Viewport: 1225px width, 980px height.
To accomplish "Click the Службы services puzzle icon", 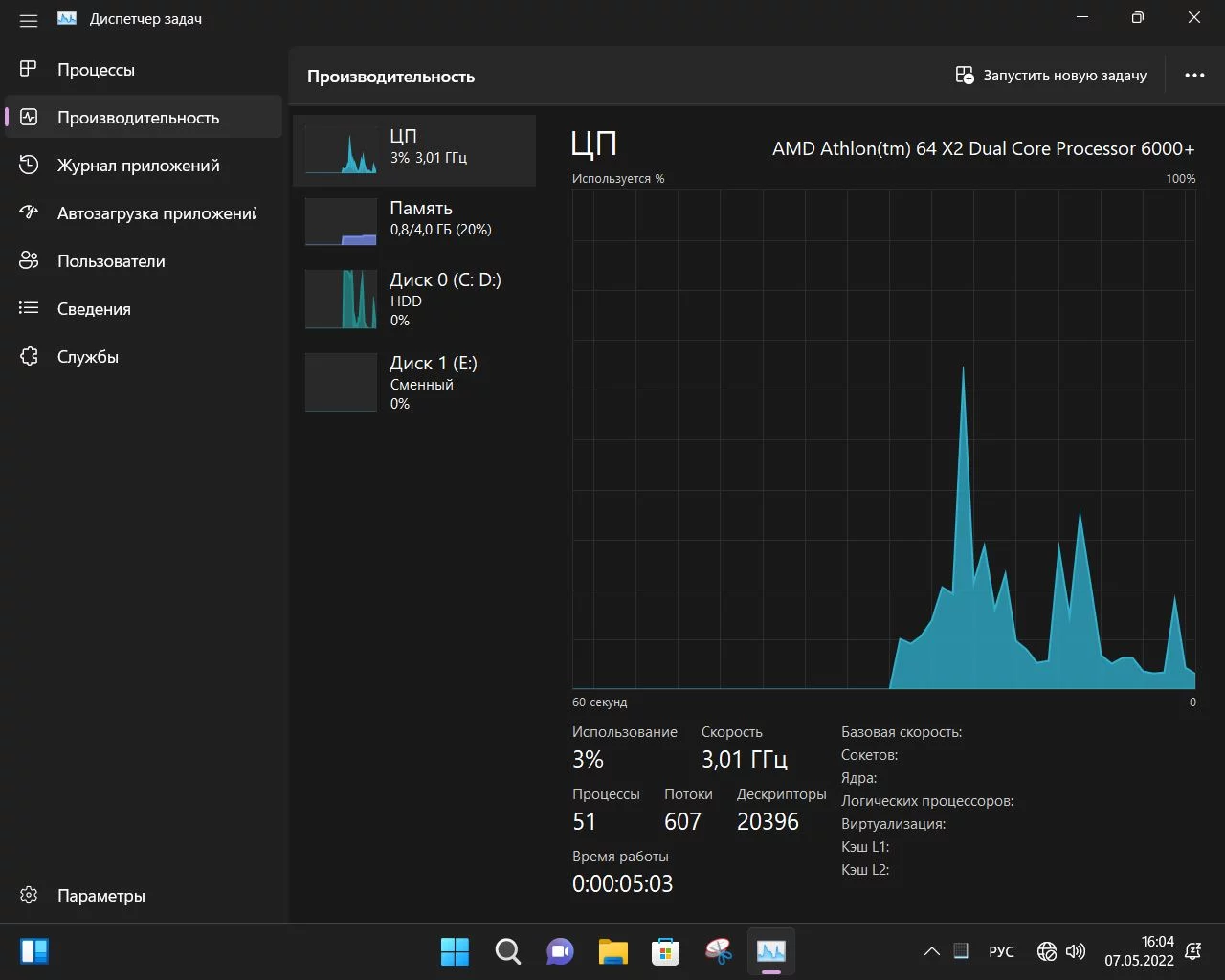I will (29, 356).
